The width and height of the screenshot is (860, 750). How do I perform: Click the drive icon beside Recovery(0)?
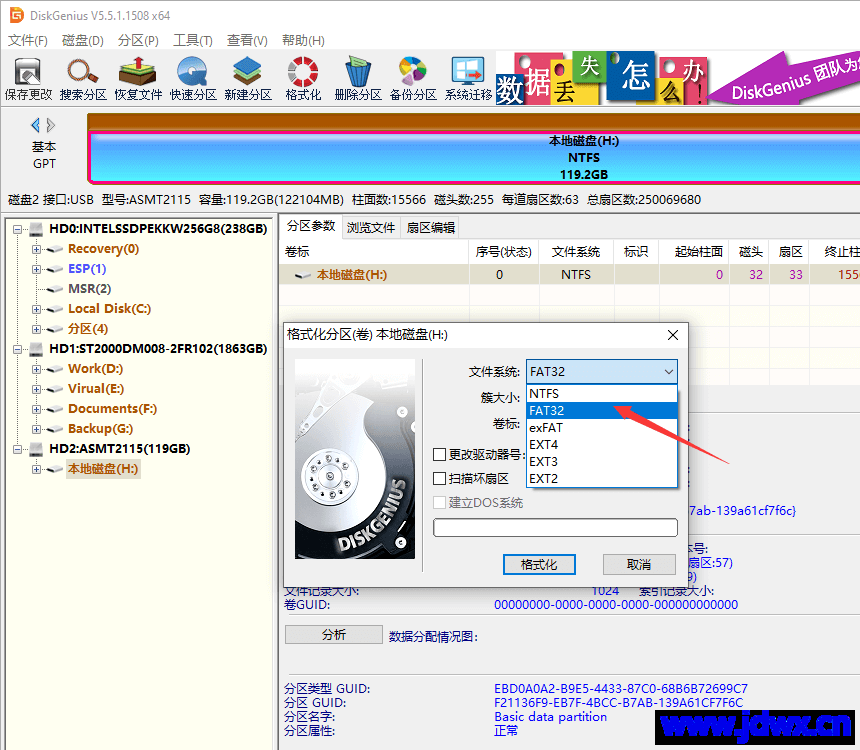click(54, 249)
